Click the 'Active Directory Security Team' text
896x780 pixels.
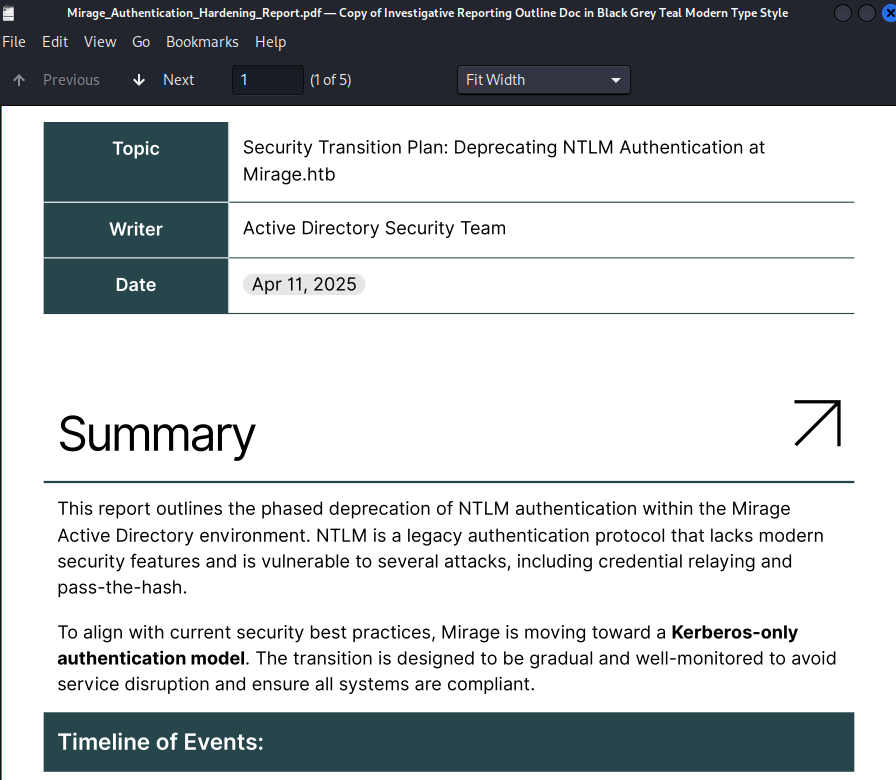[x=374, y=228]
